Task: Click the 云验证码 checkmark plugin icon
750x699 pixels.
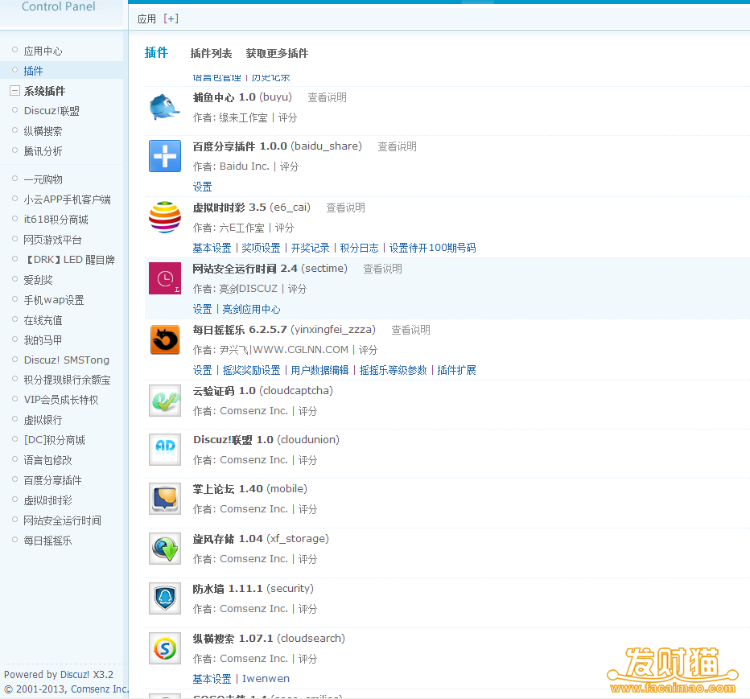Action: [x=165, y=400]
